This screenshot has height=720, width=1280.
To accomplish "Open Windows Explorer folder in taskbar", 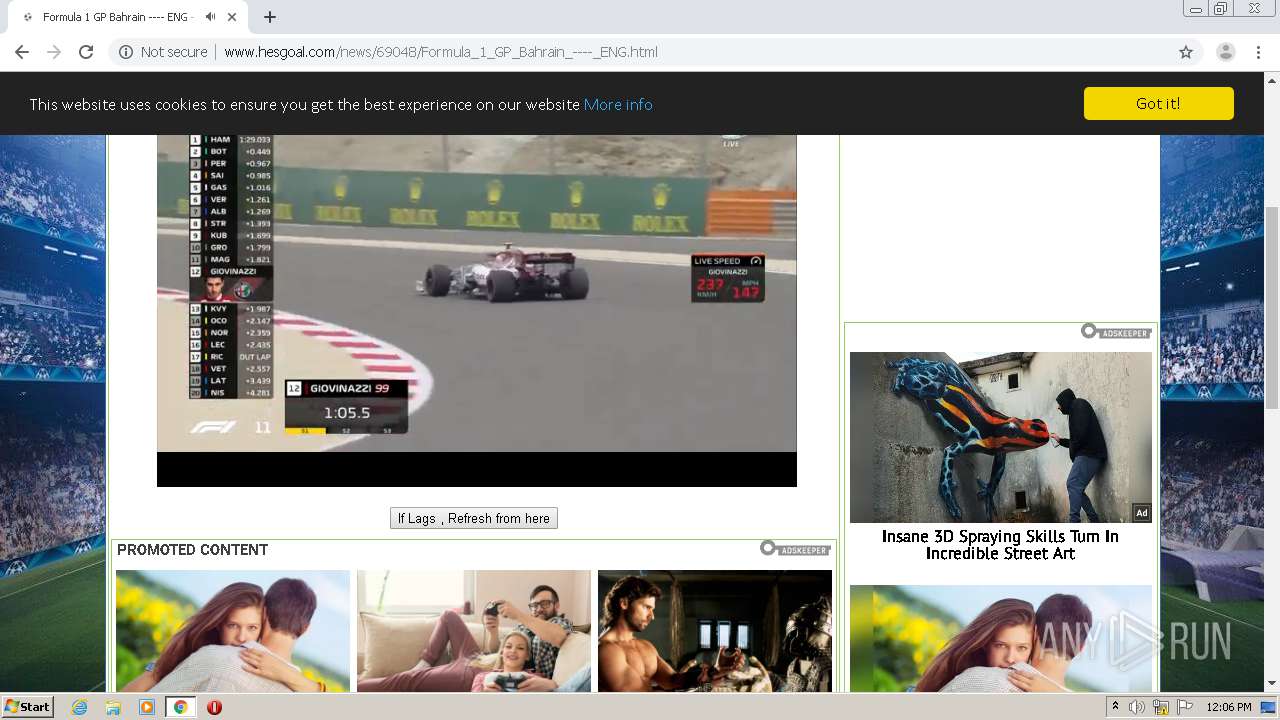I will pos(113,707).
